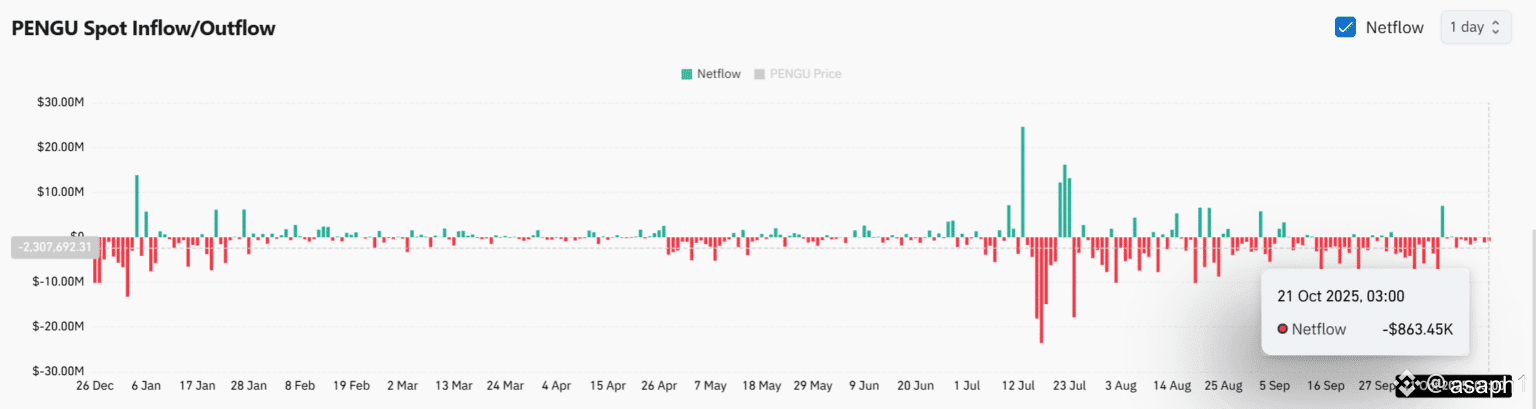Click the -2,307,692.31 axis value label
1536x409 pixels.
click(51, 246)
